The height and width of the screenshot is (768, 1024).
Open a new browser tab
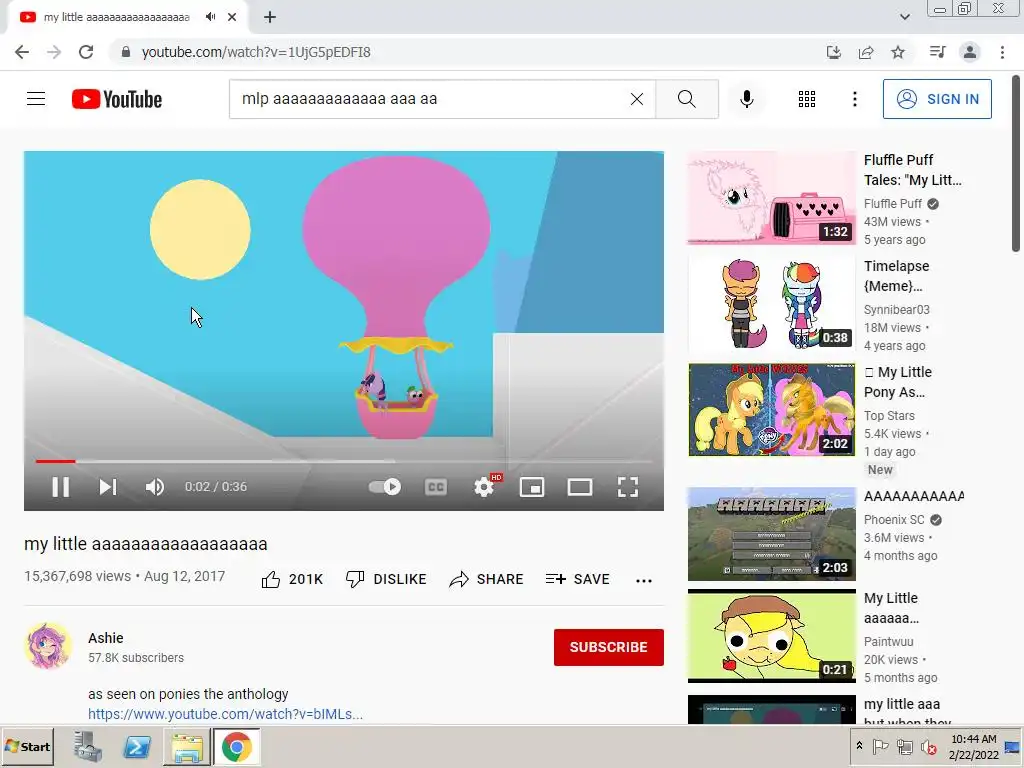click(x=270, y=17)
